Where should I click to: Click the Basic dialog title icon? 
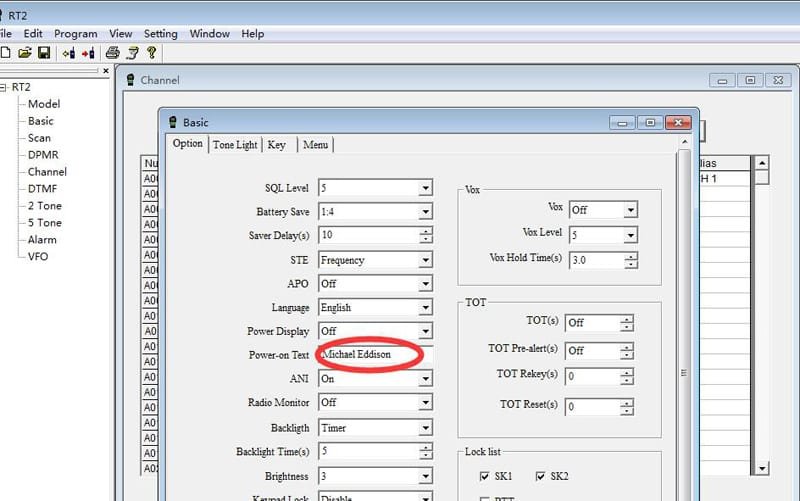click(x=172, y=122)
